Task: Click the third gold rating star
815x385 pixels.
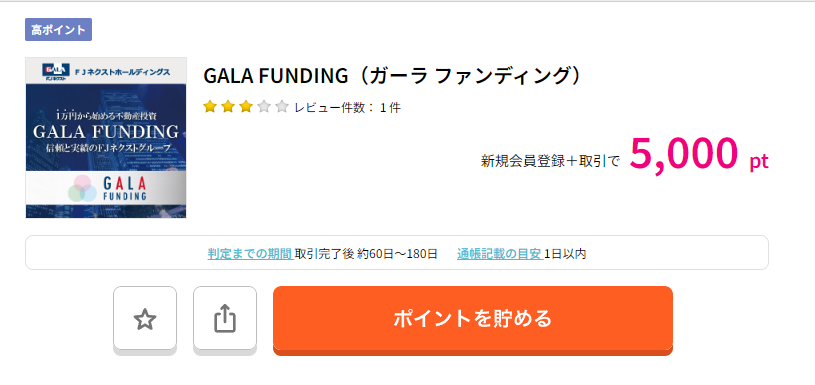Action: pos(246,107)
